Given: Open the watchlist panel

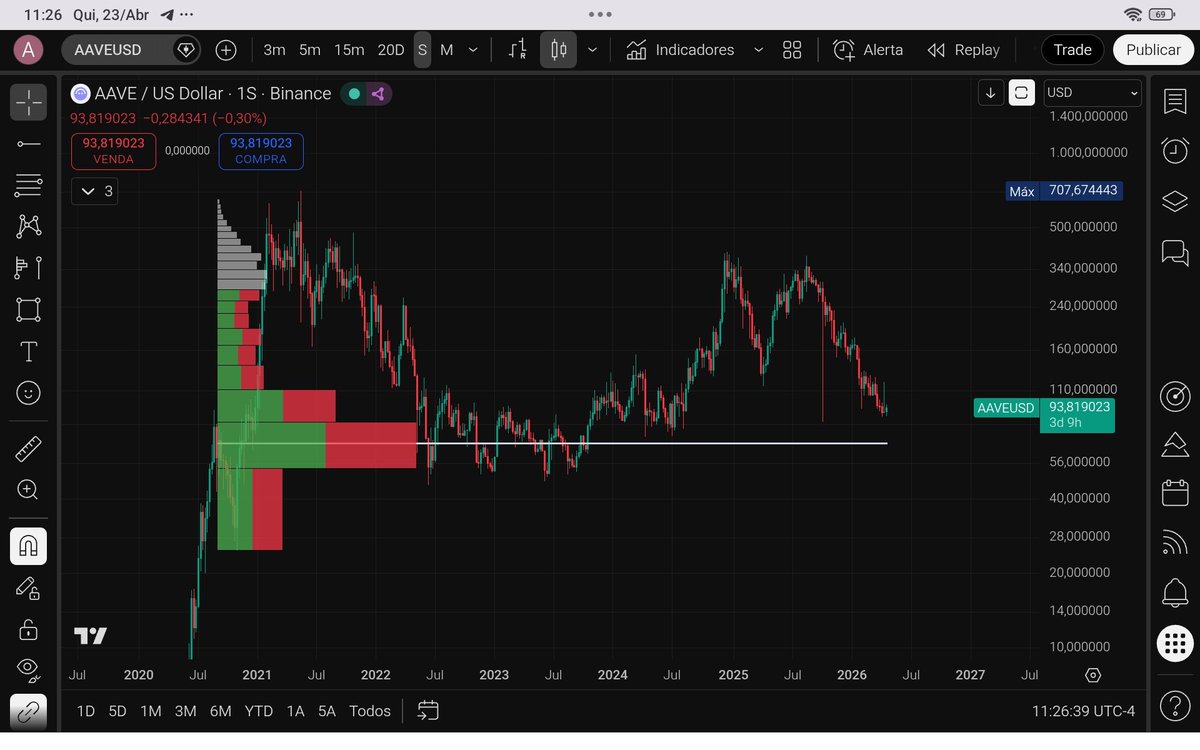Looking at the screenshot, I should (x=1175, y=100).
